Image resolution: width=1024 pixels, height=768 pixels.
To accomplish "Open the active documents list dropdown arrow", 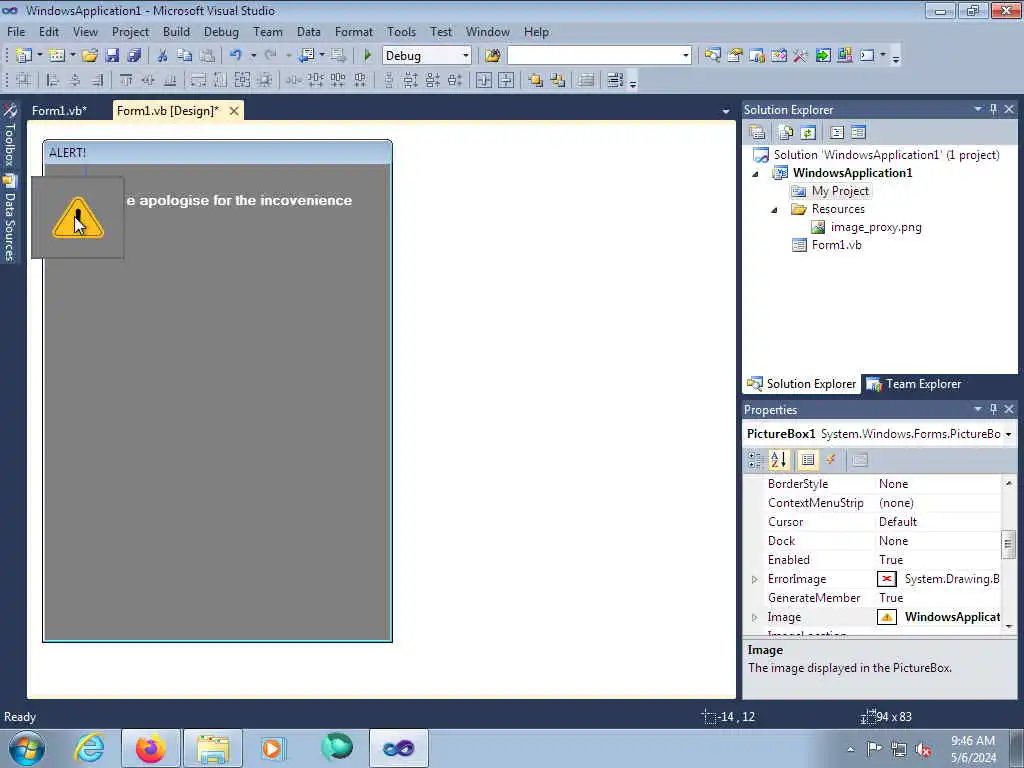I will tap(726, 112).
